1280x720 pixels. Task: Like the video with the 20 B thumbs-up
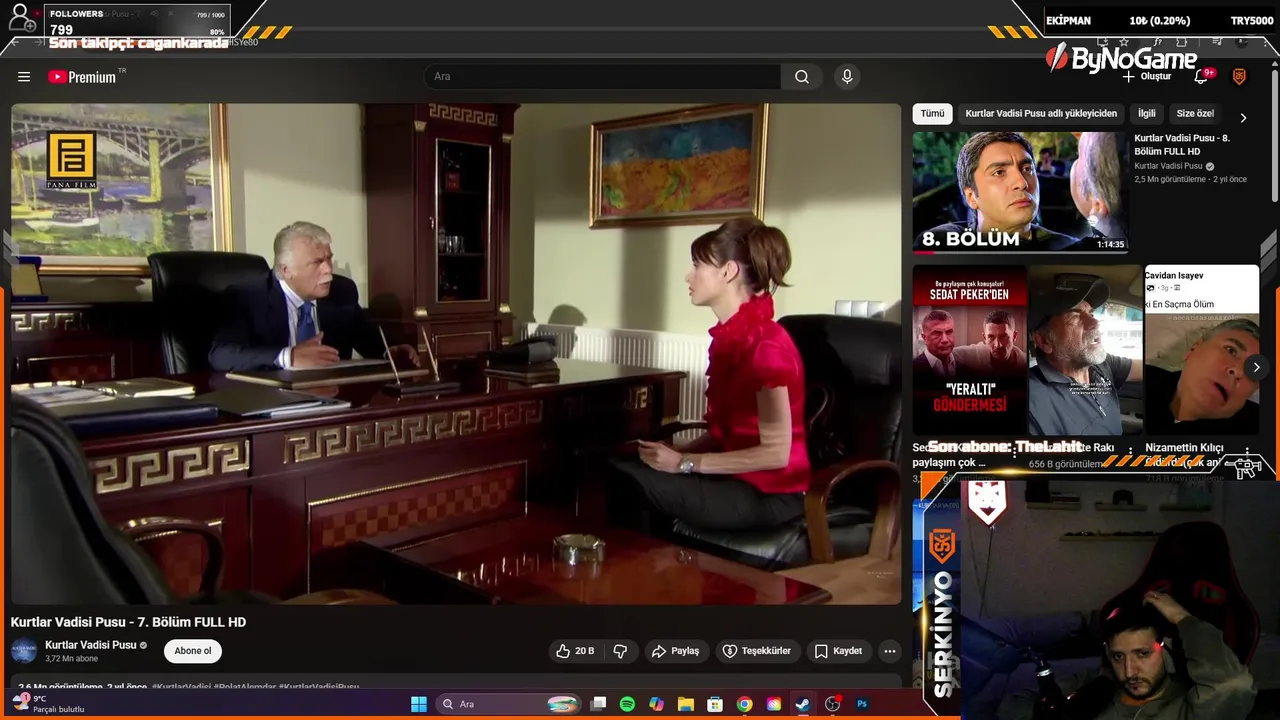pyautogui.click(x=575, y=651)
